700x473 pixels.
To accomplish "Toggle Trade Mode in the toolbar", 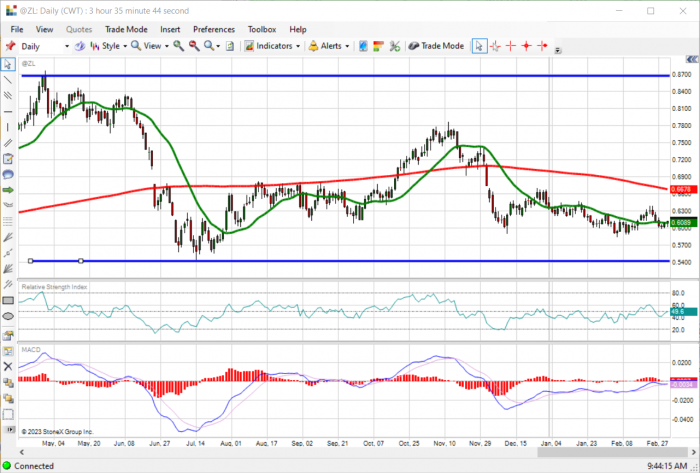I will [436, 46].
